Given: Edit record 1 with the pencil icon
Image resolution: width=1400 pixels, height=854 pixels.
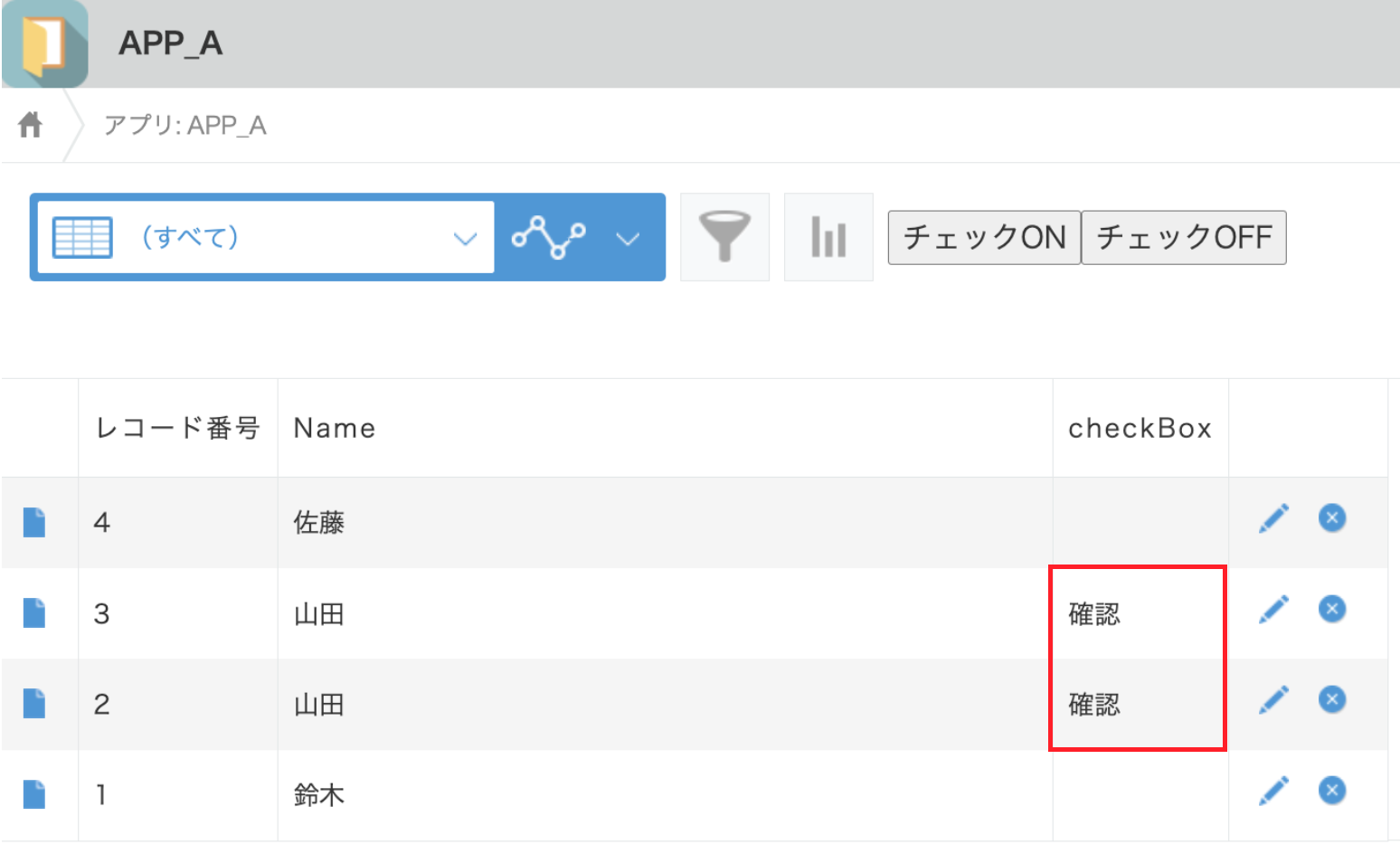Looking at the screenshot, I should coord(1272,790).
